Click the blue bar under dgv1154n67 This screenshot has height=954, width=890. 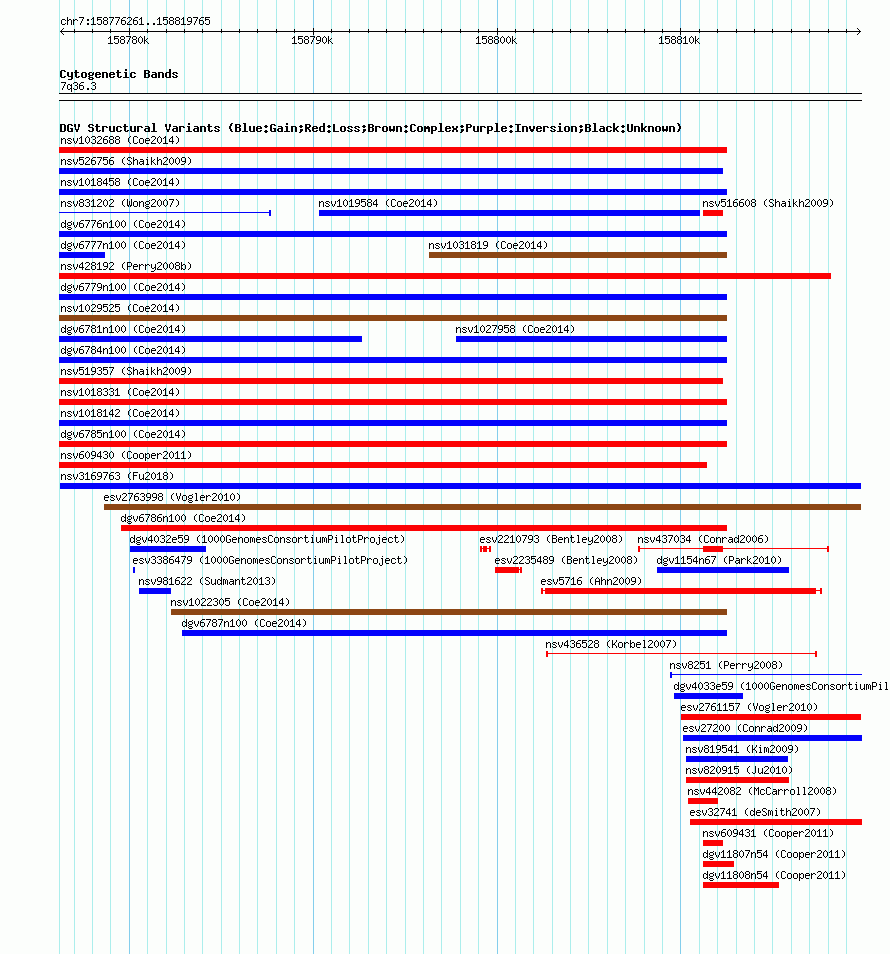pos(723,570)
